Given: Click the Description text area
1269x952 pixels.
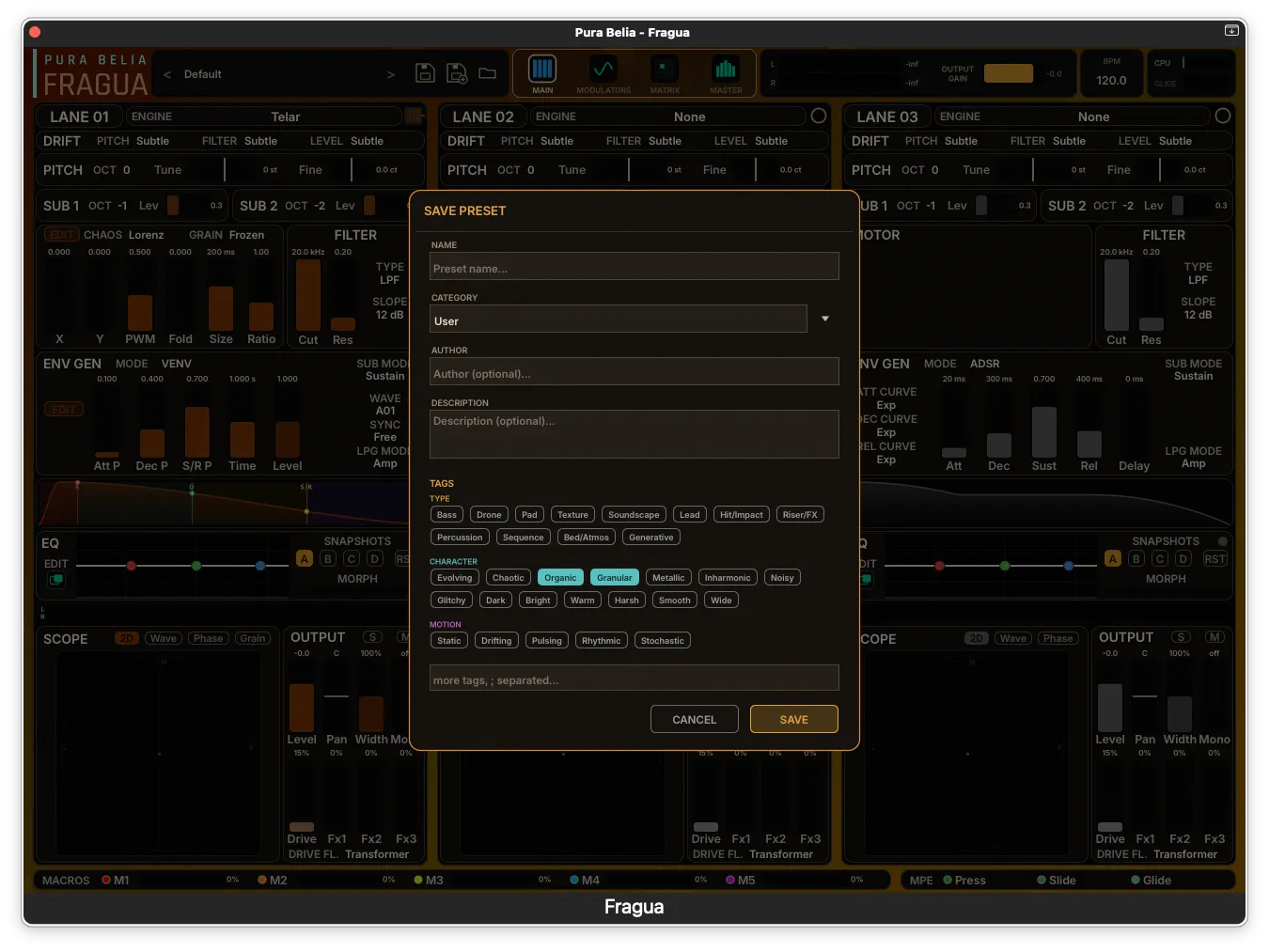Looking at the screenshot, I should pos(634,434).
